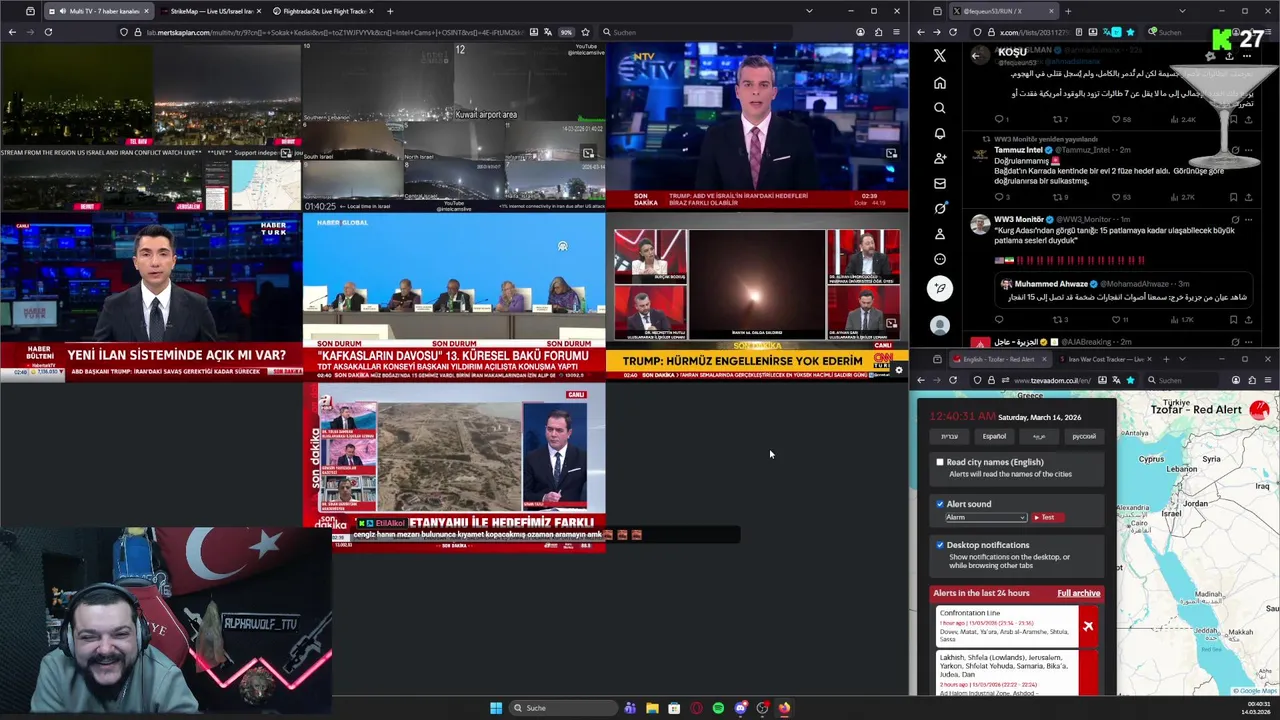
Task: Enable Read city names (English) checkbox
Action: pyautogui.click(x=940, y=462)
